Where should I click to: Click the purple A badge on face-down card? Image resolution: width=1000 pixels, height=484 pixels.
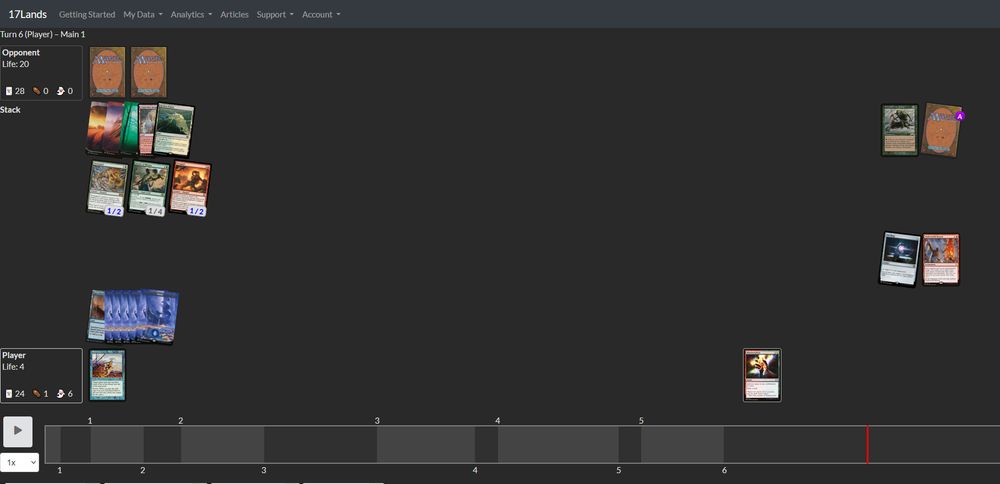[x=960, y=116]
